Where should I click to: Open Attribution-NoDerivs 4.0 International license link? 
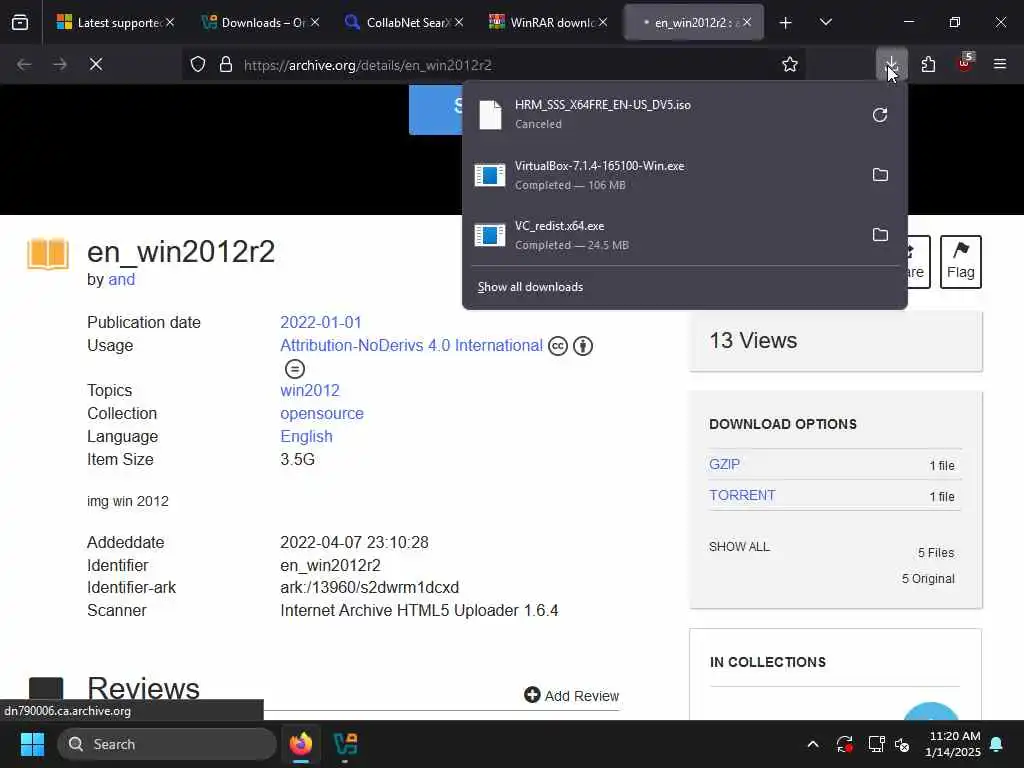click(411, 345)
